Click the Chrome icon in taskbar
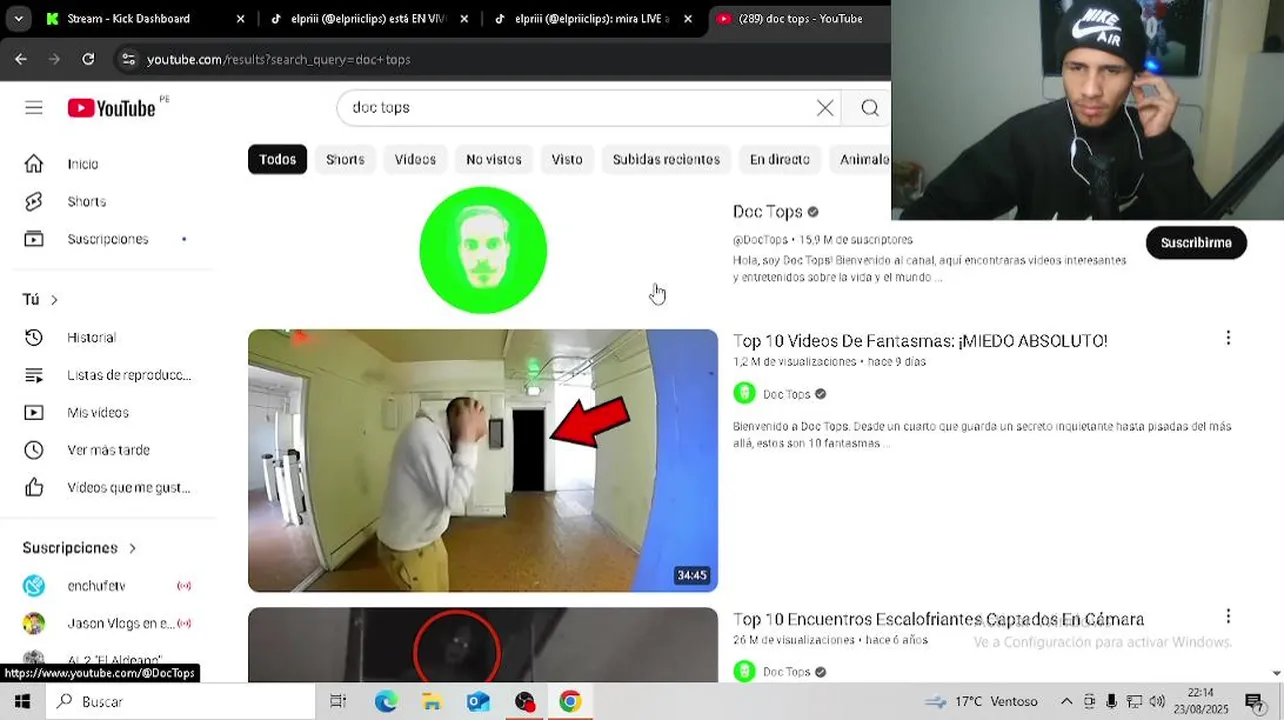The width and height of the screenshot is (1284, 720). [570, 702]
